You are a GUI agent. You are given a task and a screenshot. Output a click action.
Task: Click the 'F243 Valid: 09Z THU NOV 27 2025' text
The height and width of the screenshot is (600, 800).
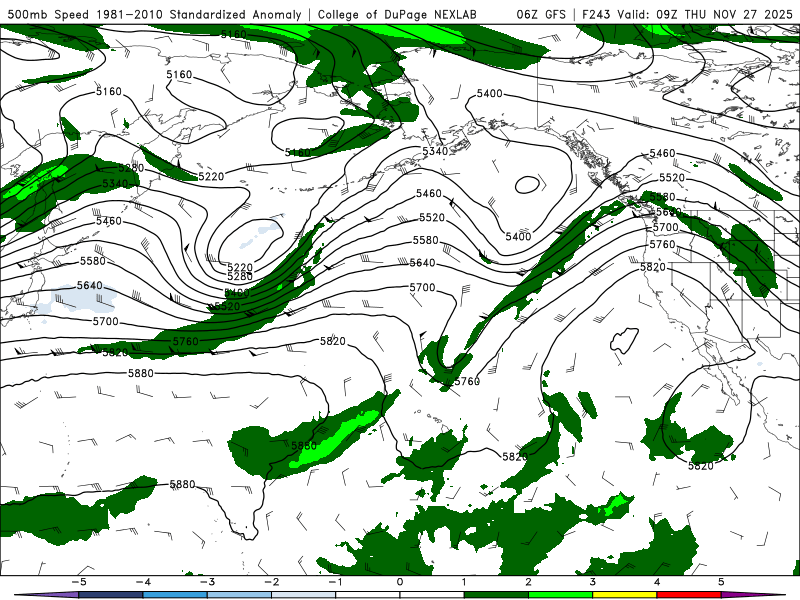[687, 14]
